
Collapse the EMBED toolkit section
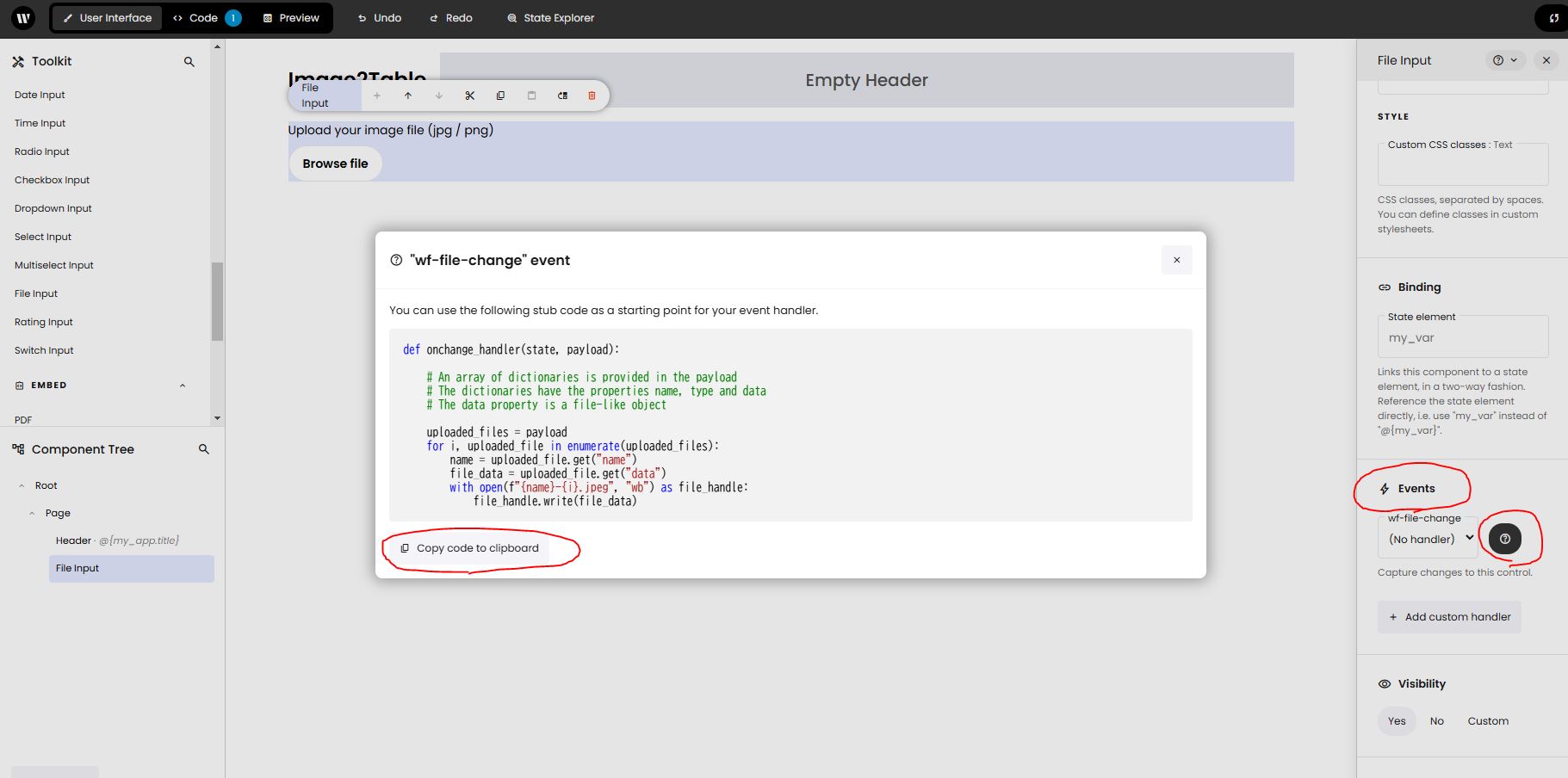click(x=183, y=386)
